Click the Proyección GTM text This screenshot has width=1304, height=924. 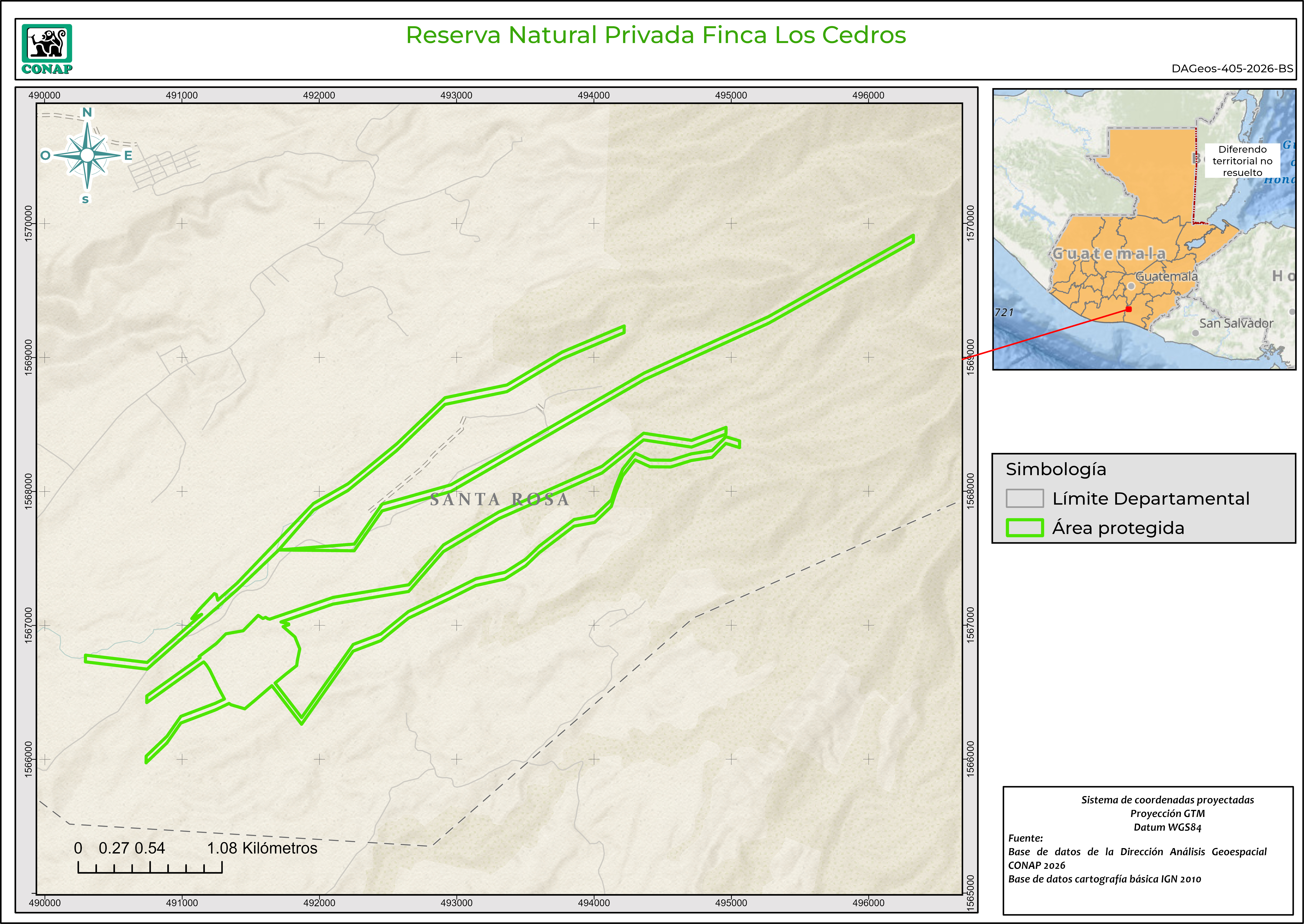[1167, 814]
